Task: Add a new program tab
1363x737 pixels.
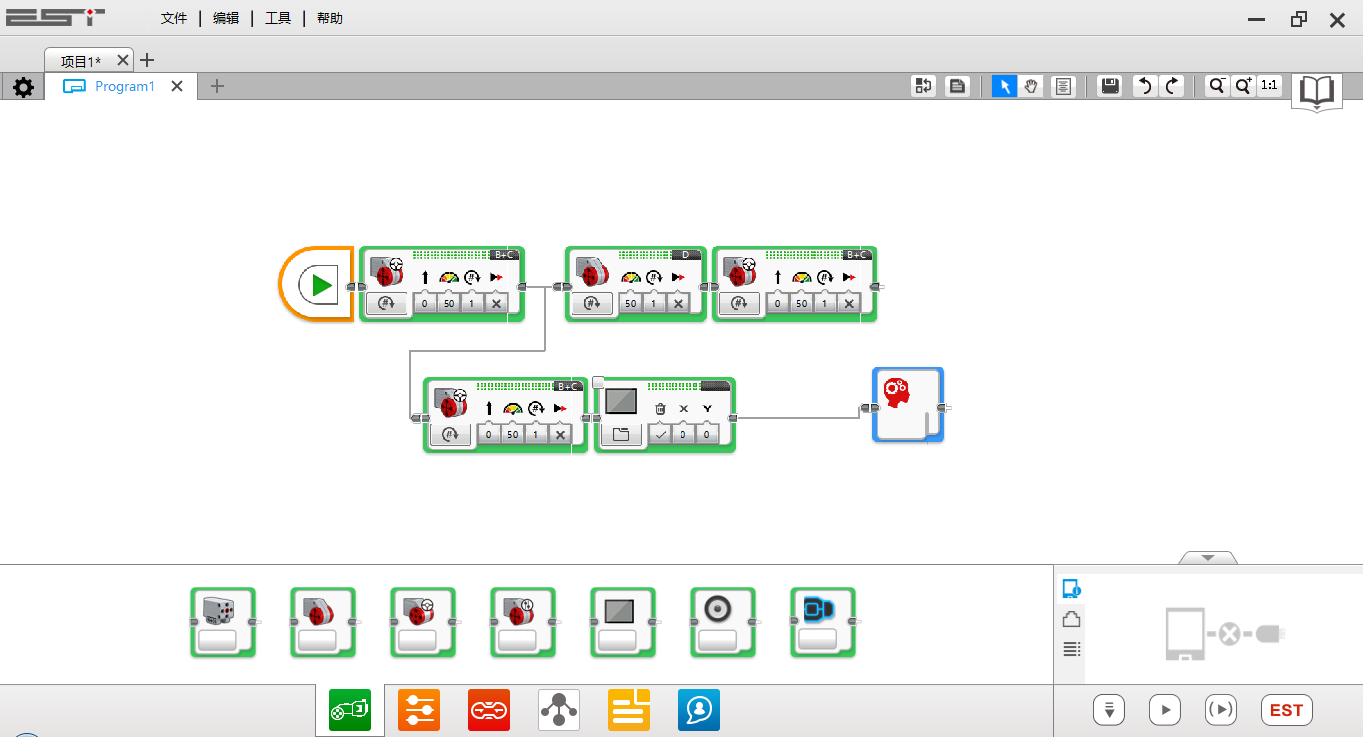Action: point(217,86)
